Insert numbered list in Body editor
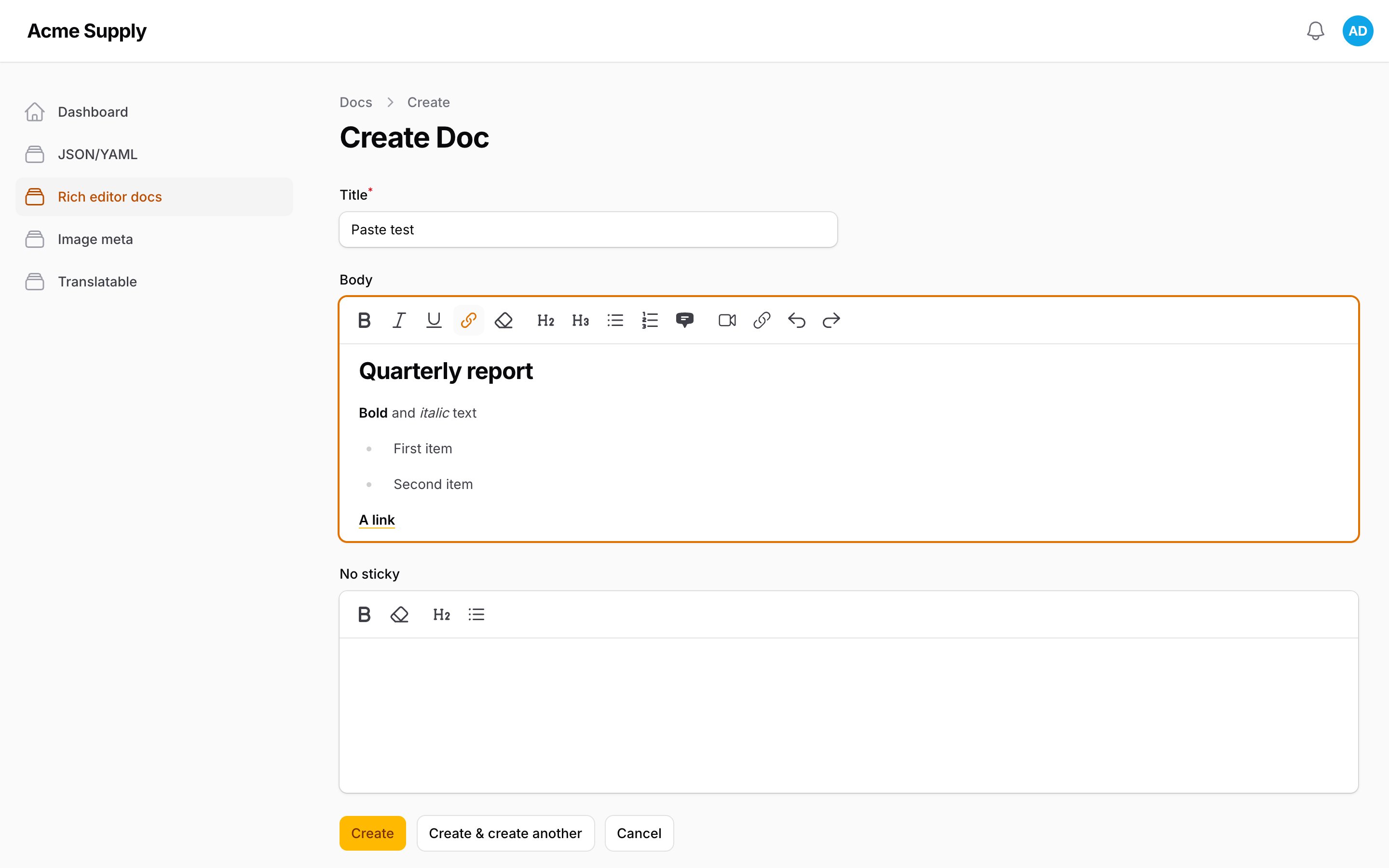This screenshot has width=1389, height=868. coord(650,320)
